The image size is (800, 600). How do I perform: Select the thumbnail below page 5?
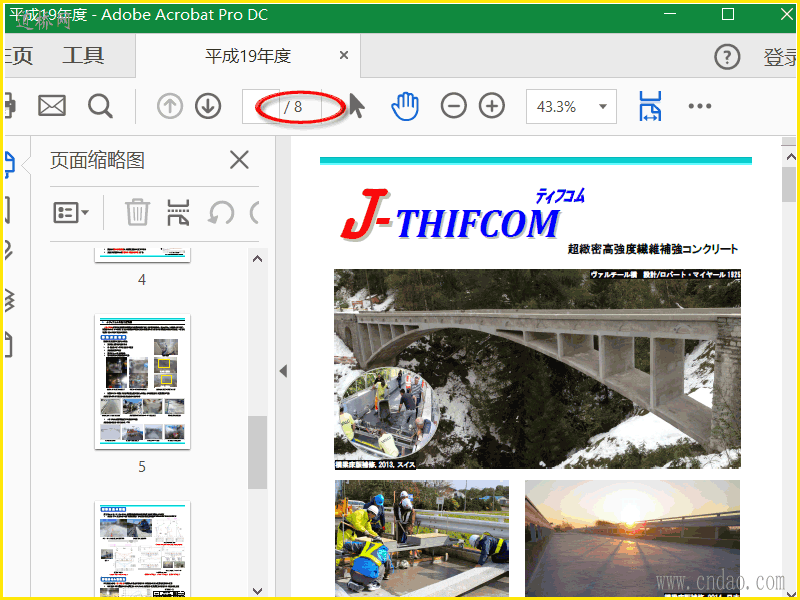tap(142, 549)
